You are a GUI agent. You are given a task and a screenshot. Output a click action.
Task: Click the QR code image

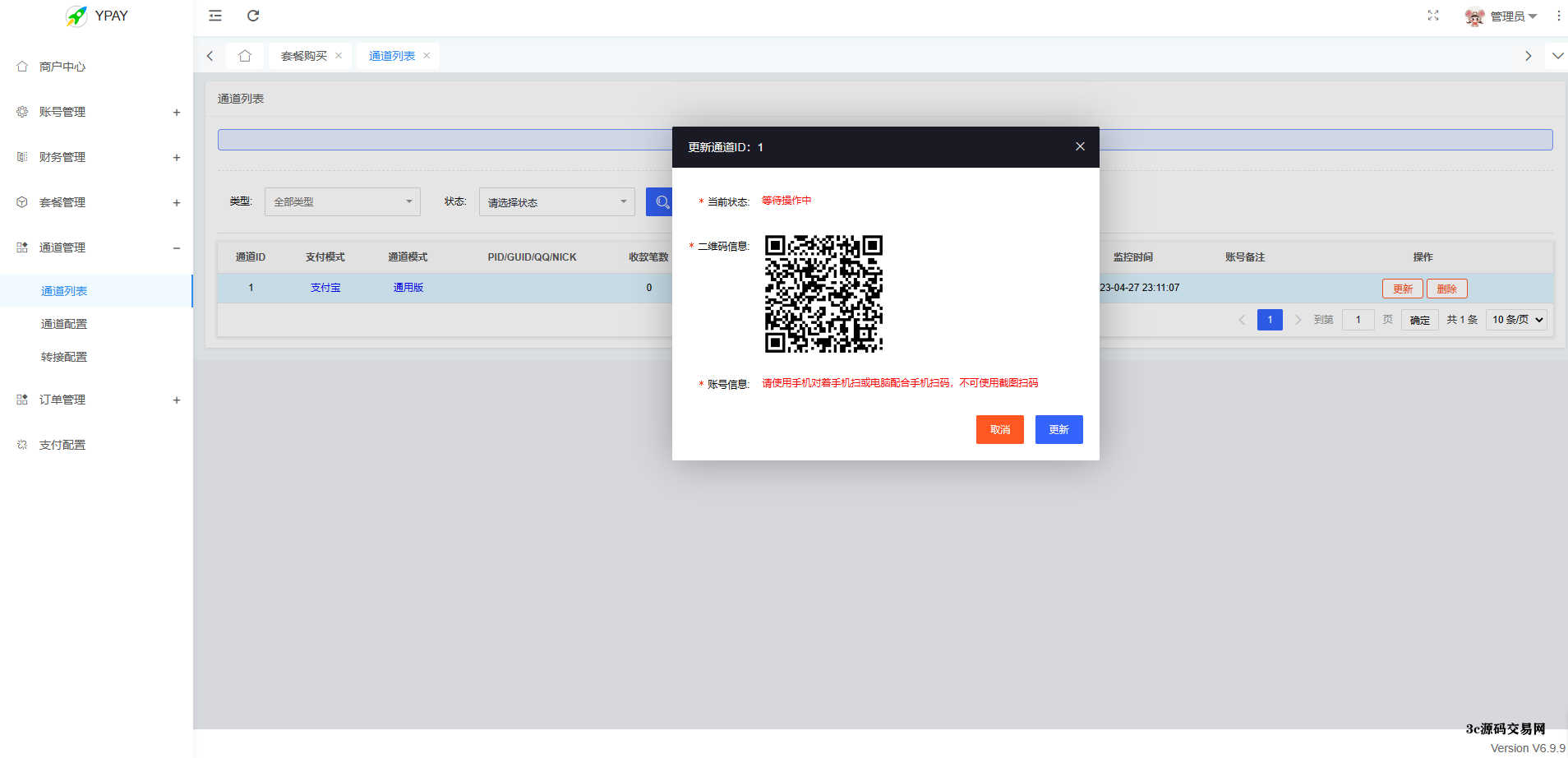coord(823,294)
